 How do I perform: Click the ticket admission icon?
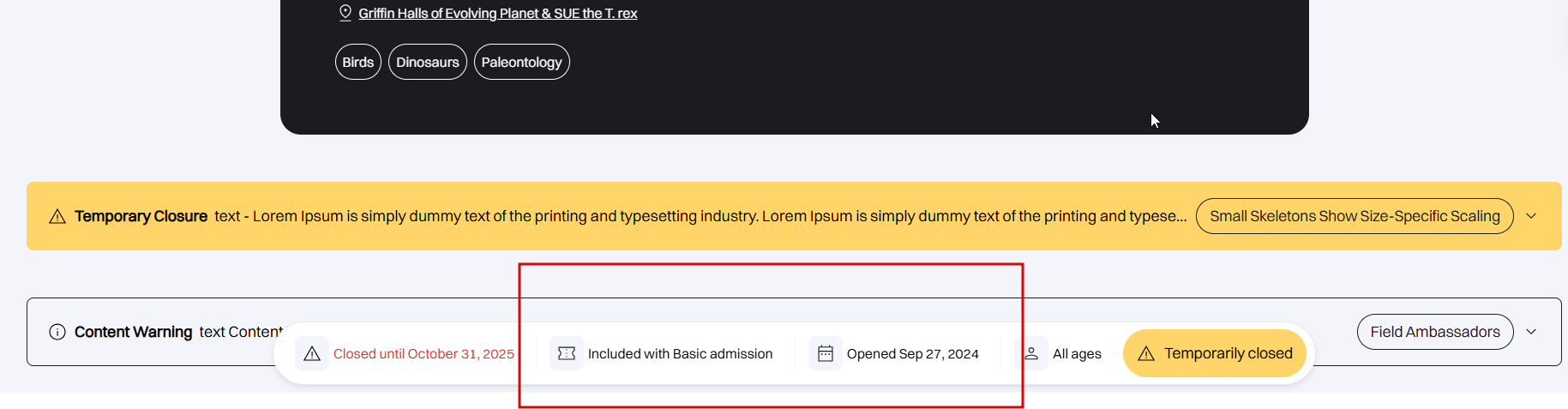coord(567,353)
